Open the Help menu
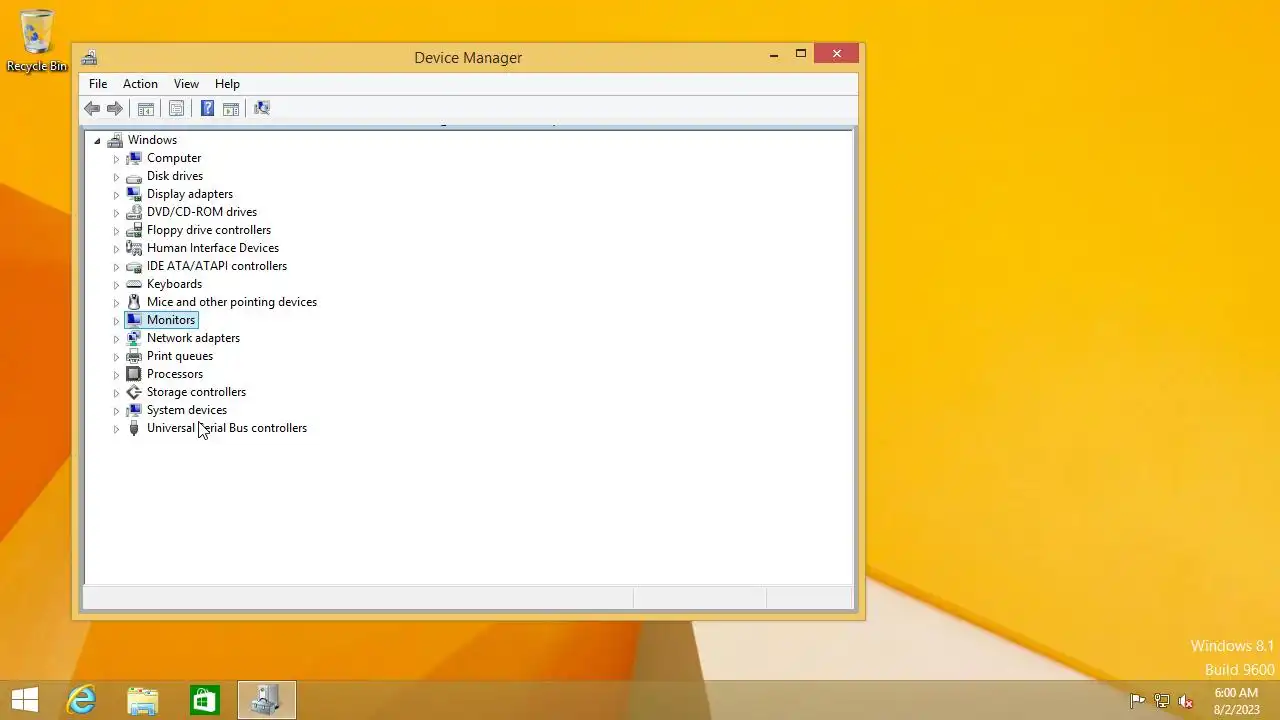1280x720 pixels. [227, 84]
